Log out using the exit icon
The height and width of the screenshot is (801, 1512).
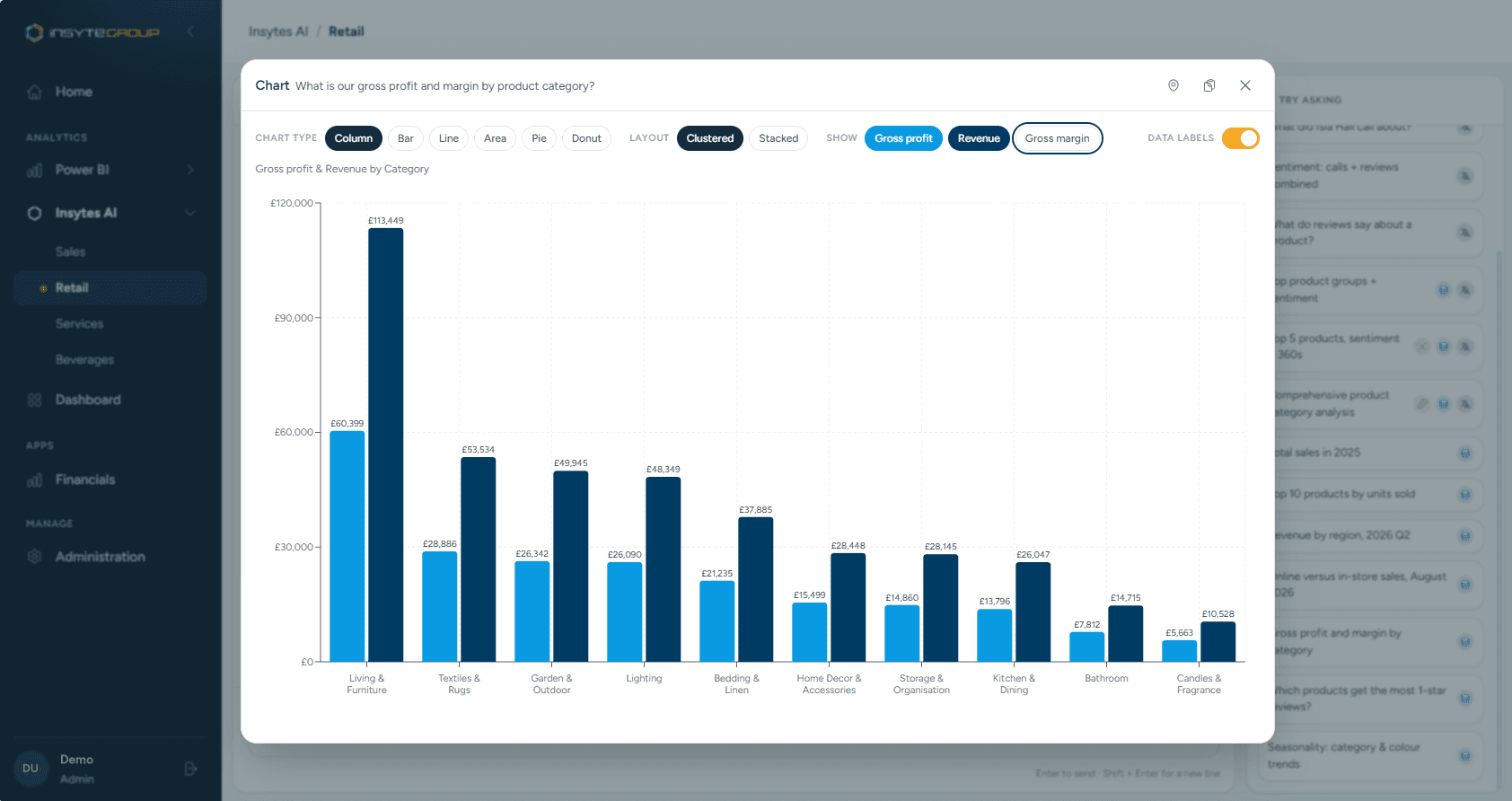point(190,769)
